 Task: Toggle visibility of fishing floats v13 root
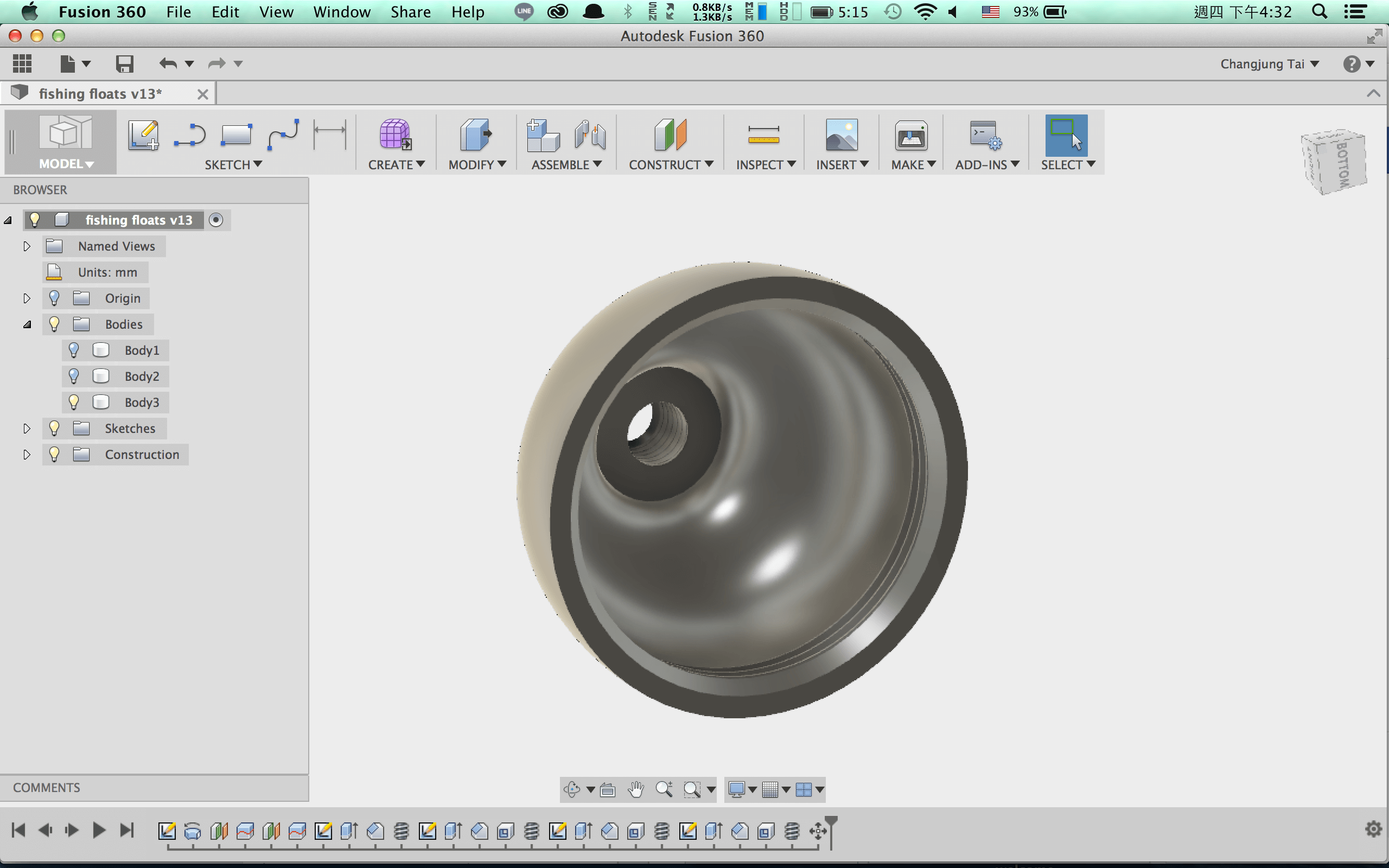34,220
